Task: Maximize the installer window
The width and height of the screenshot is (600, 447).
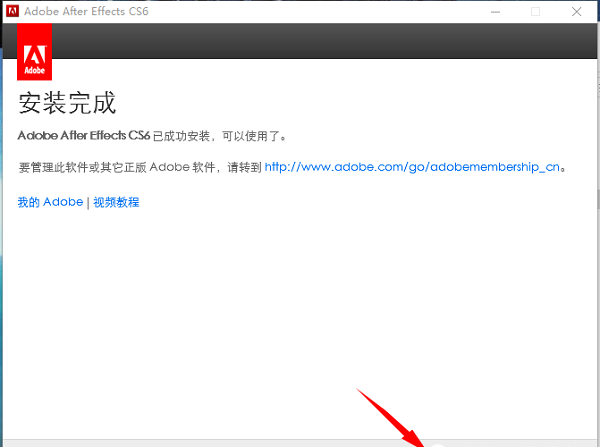Action: click(x=535, y=11)
